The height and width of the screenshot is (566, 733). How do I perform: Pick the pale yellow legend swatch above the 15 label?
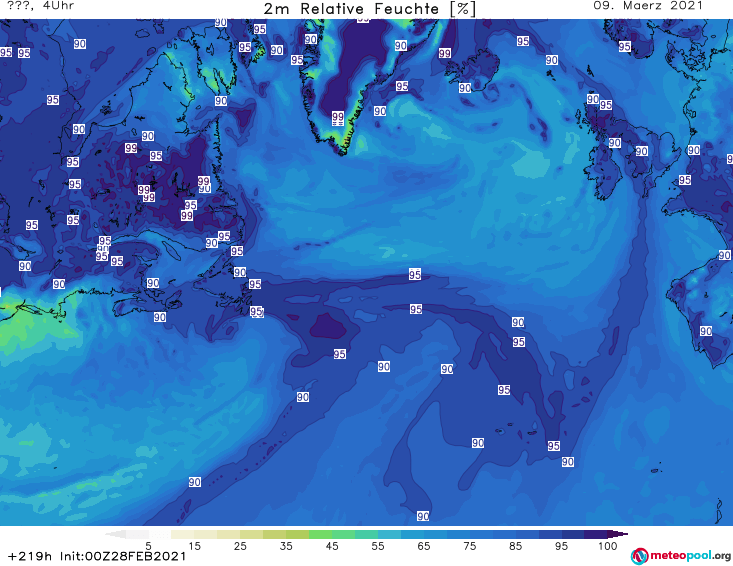(x=183, y=534)
